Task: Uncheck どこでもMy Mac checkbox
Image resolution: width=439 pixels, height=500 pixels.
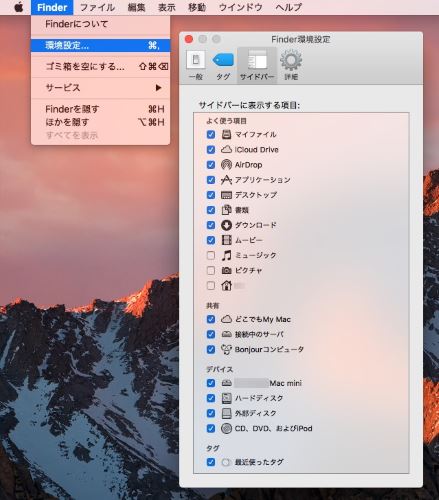Action: [211, 319]
